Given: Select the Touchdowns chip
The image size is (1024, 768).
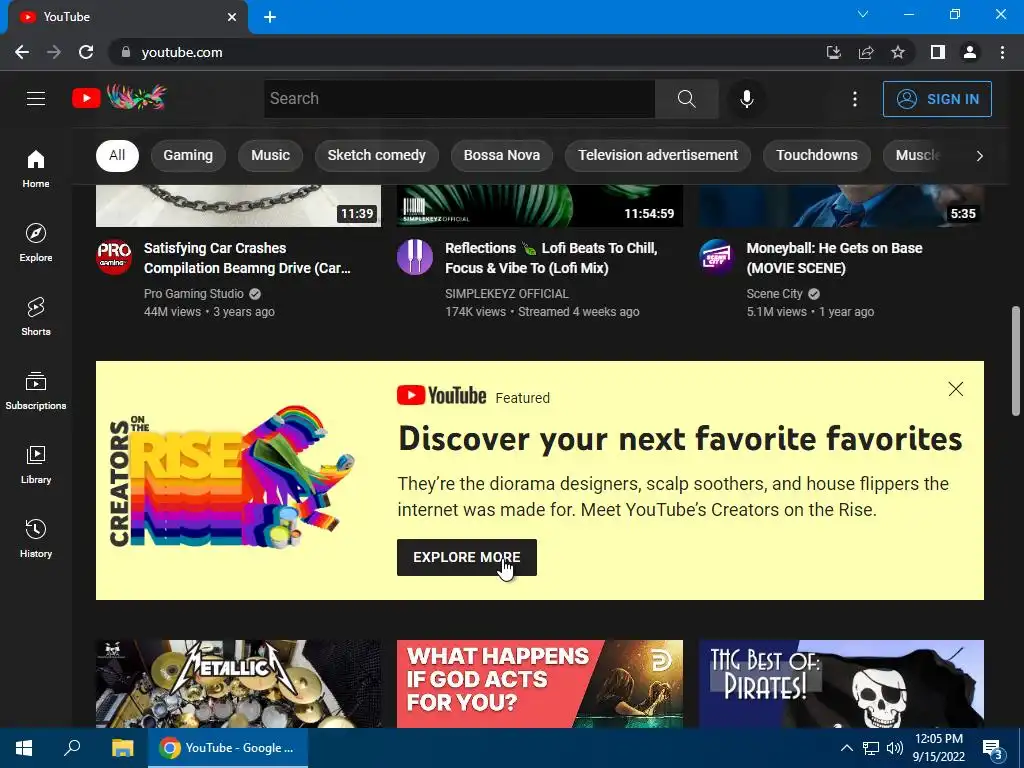Looking at the screenshot, I should coord(816,155).
